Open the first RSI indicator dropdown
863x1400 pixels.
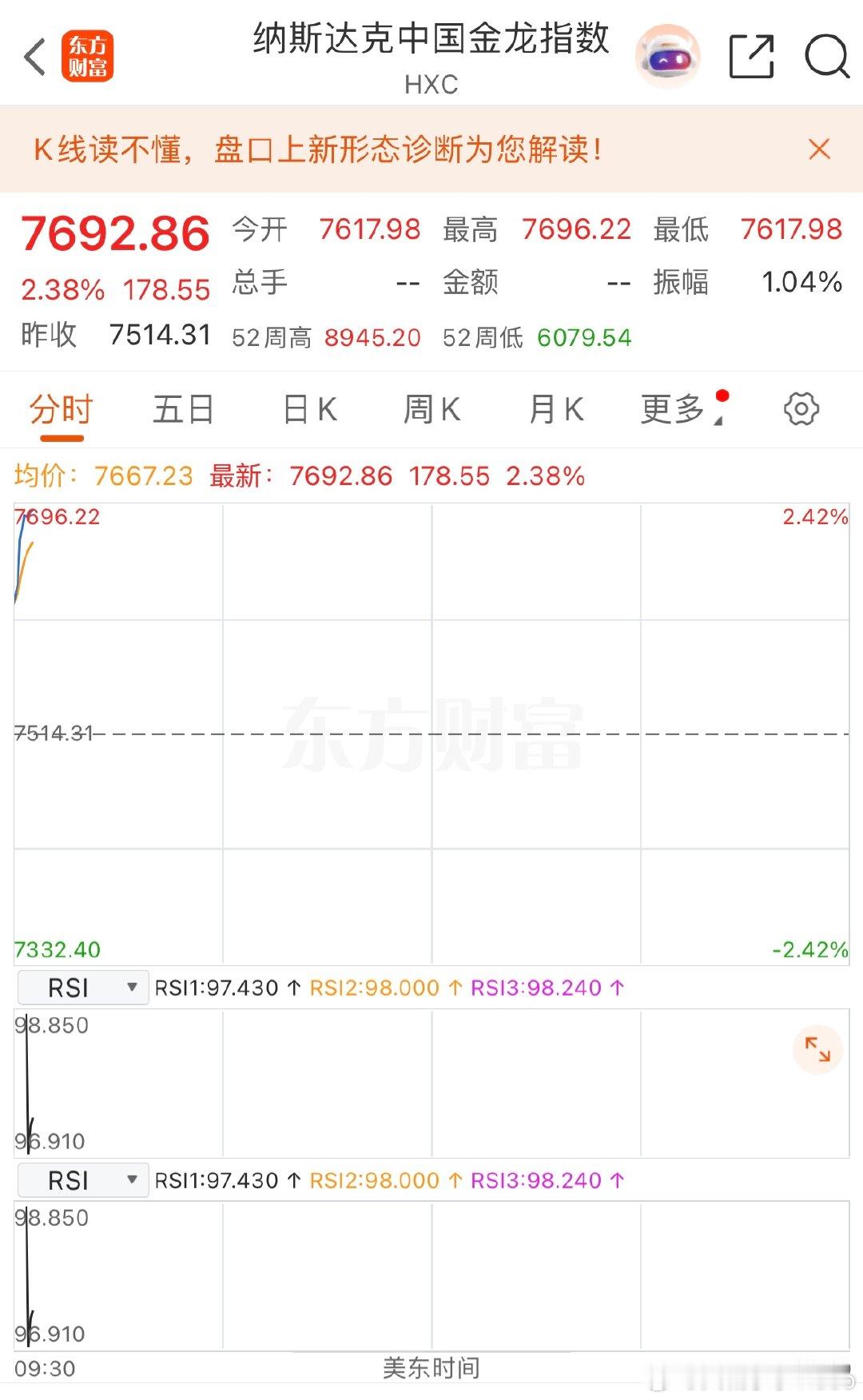tap(83, 988)
